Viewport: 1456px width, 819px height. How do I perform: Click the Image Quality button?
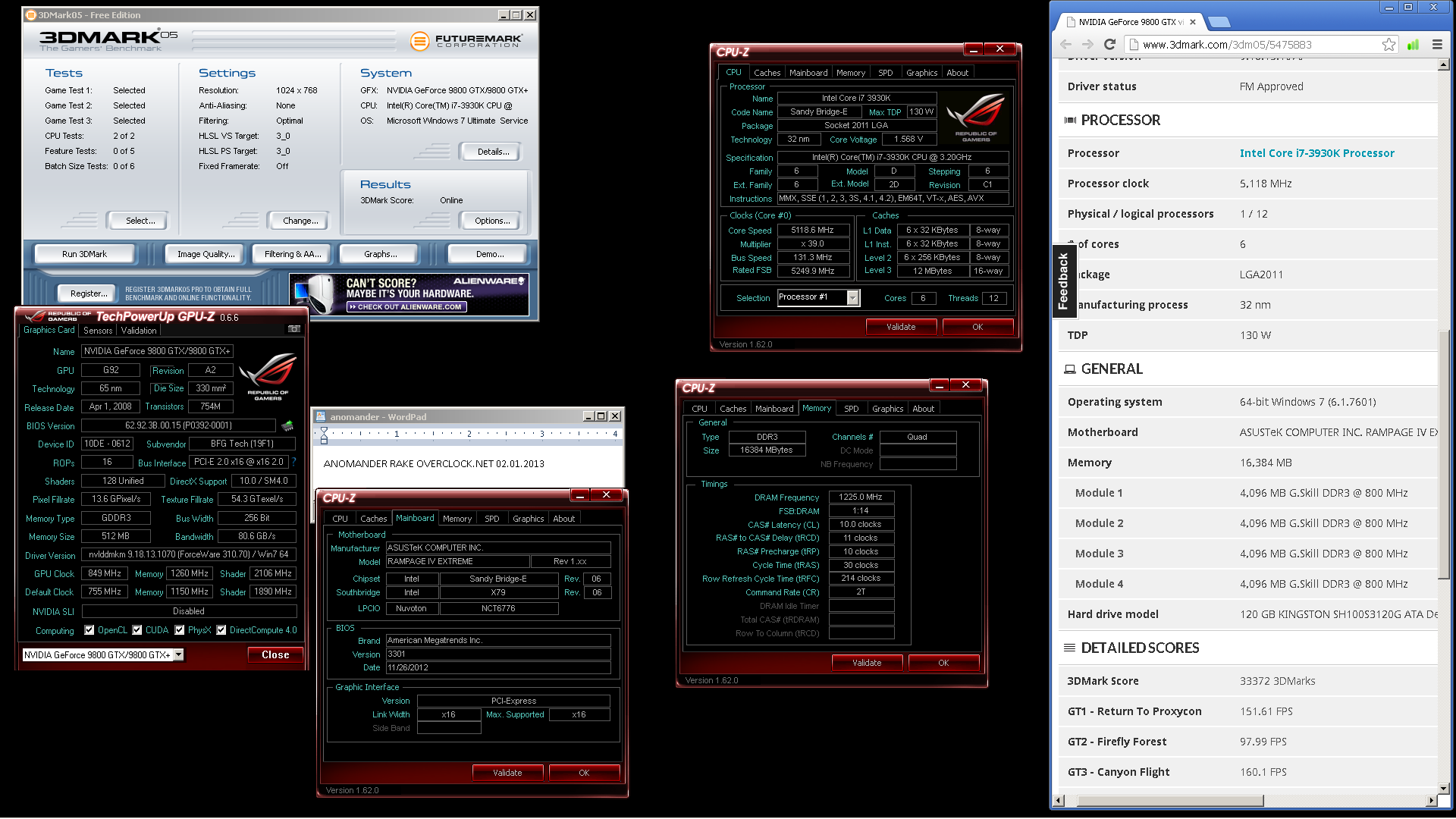(x=206, y=254)
